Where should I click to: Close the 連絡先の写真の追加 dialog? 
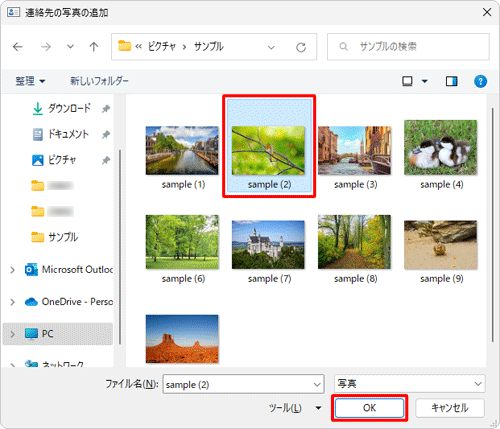point(487,12)
